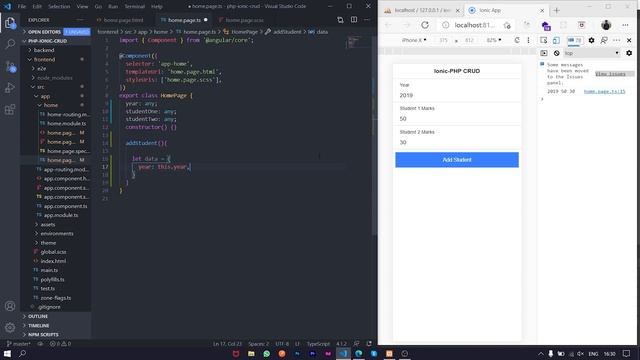The image size is (640, 360).
Task: Open the iPhone X device dropdown
Action: point(414,40)
